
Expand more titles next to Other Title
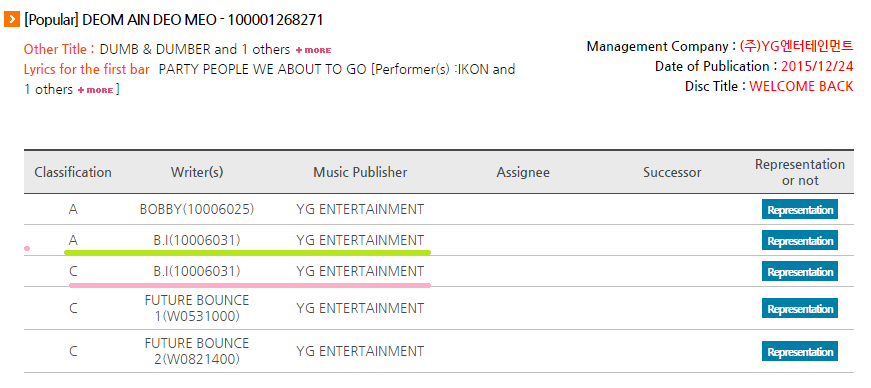coord(313,50)
